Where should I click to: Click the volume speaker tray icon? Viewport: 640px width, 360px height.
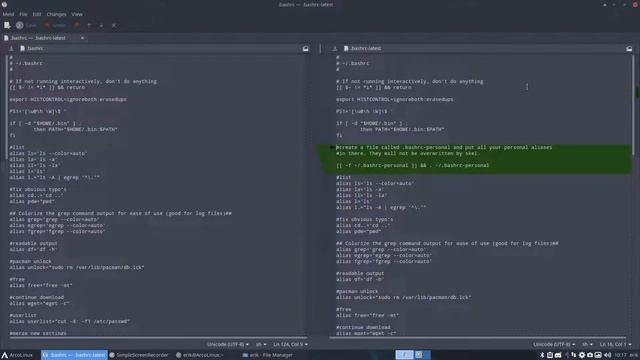607,355
